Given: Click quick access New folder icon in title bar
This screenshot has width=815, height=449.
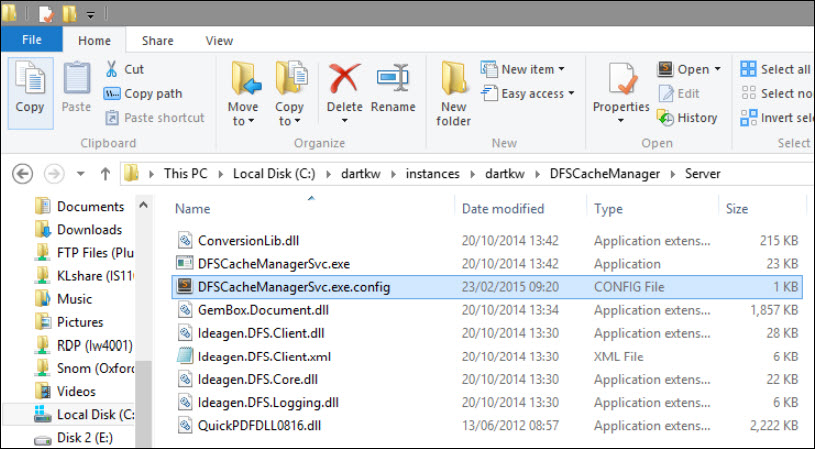Looking at the screenshot, I should point(69,14).
